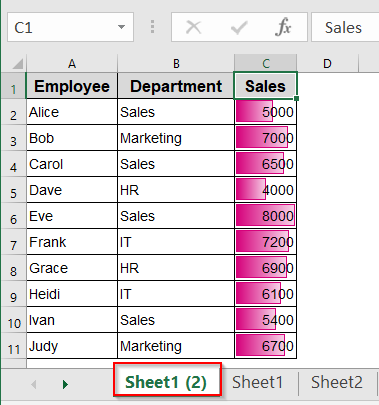Image resolution: width=379 pixels, height=405 pixels.
Task: Switch to the Sheet1 tab
Action: coord(257,382)
